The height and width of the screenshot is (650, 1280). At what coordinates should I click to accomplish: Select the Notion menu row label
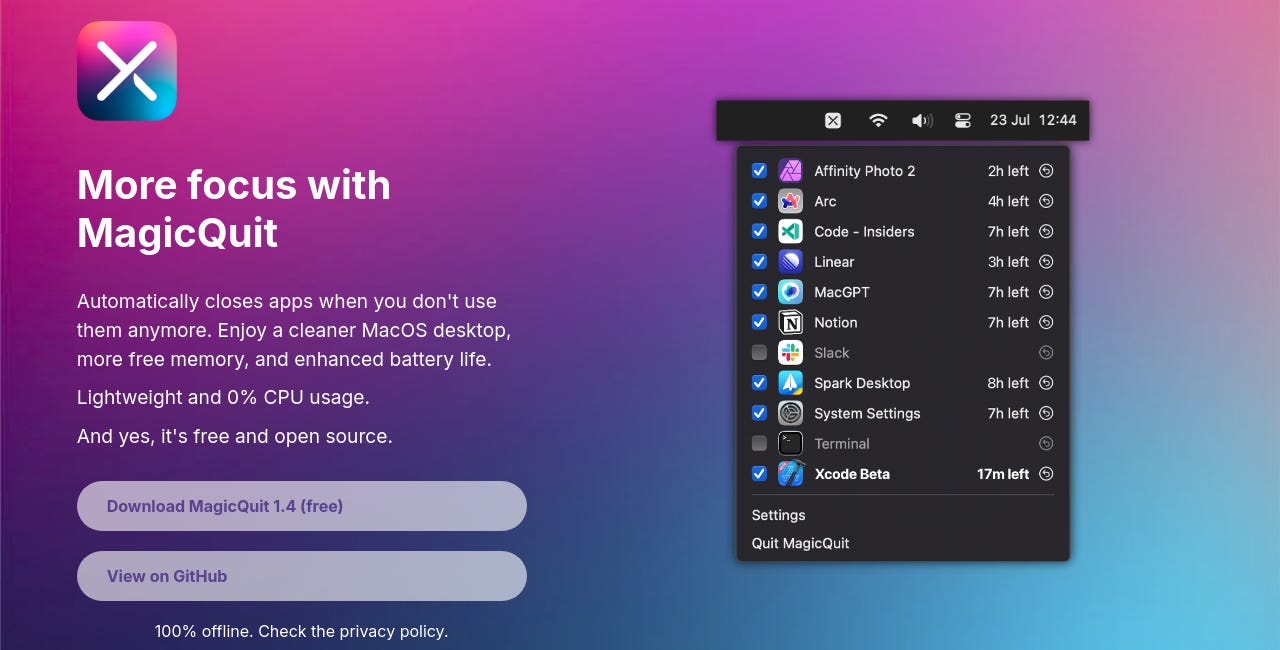tap(836, 322)
